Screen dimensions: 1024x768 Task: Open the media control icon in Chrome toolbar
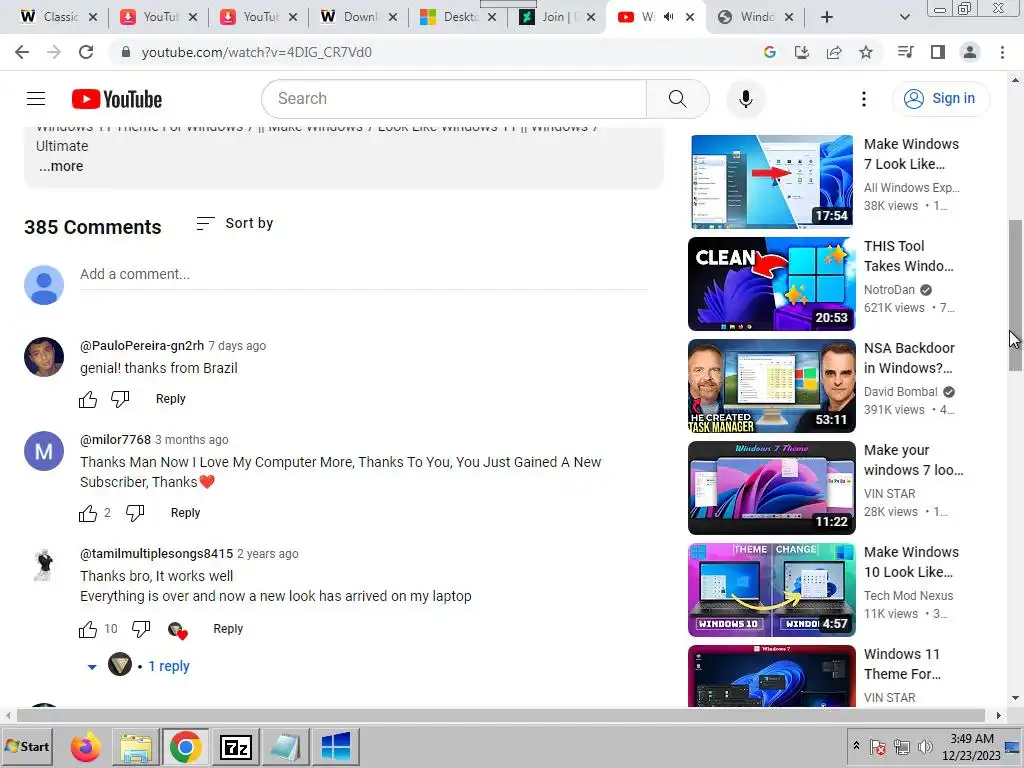(x=905, y=52)
